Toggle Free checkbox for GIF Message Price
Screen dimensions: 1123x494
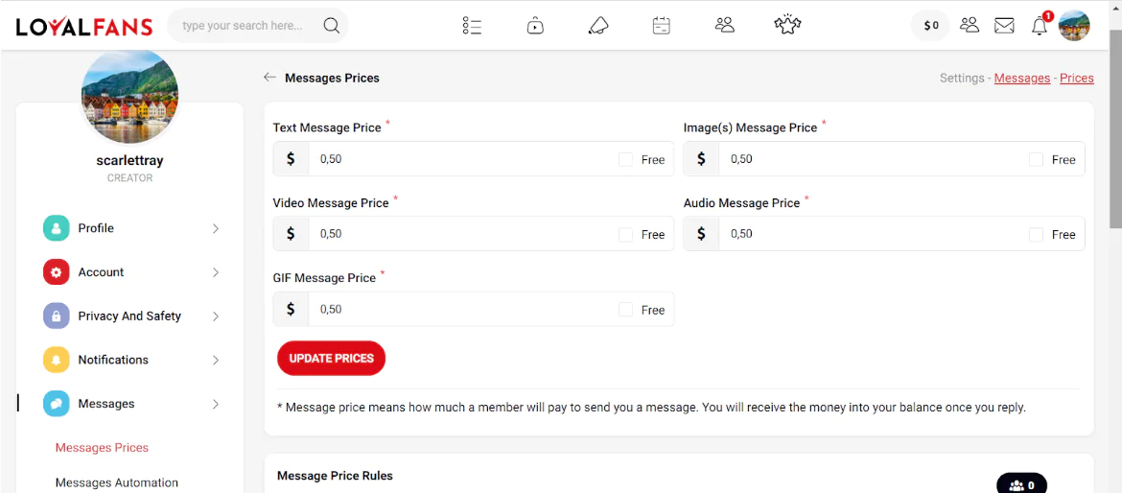click(x=625, y=309)
